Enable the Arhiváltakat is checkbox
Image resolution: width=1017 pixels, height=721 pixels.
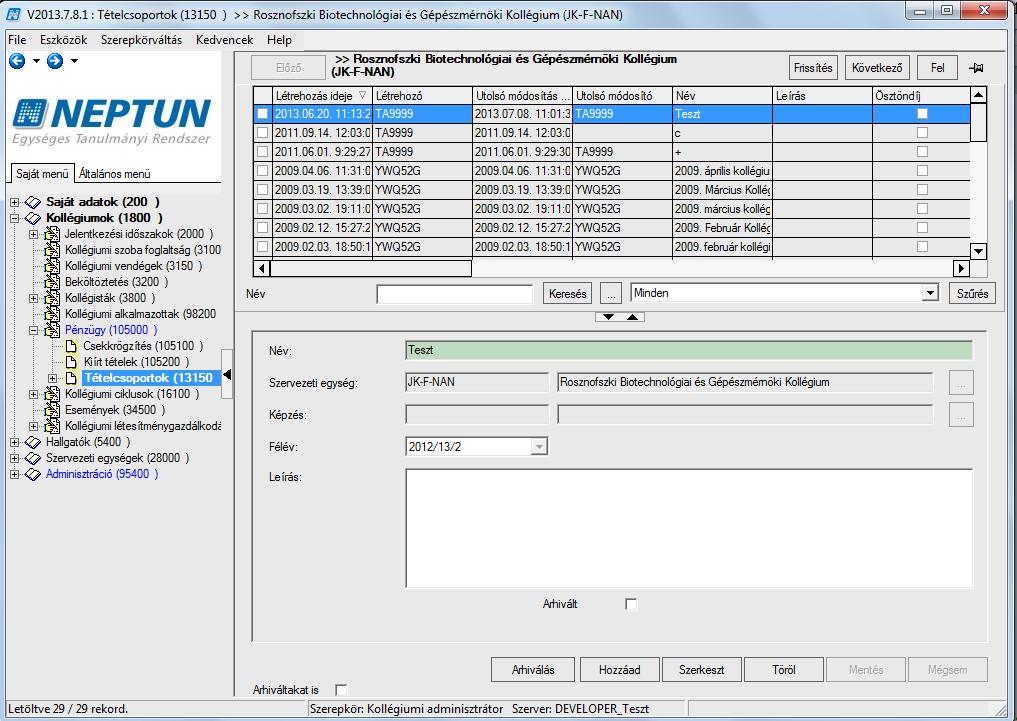341,690
